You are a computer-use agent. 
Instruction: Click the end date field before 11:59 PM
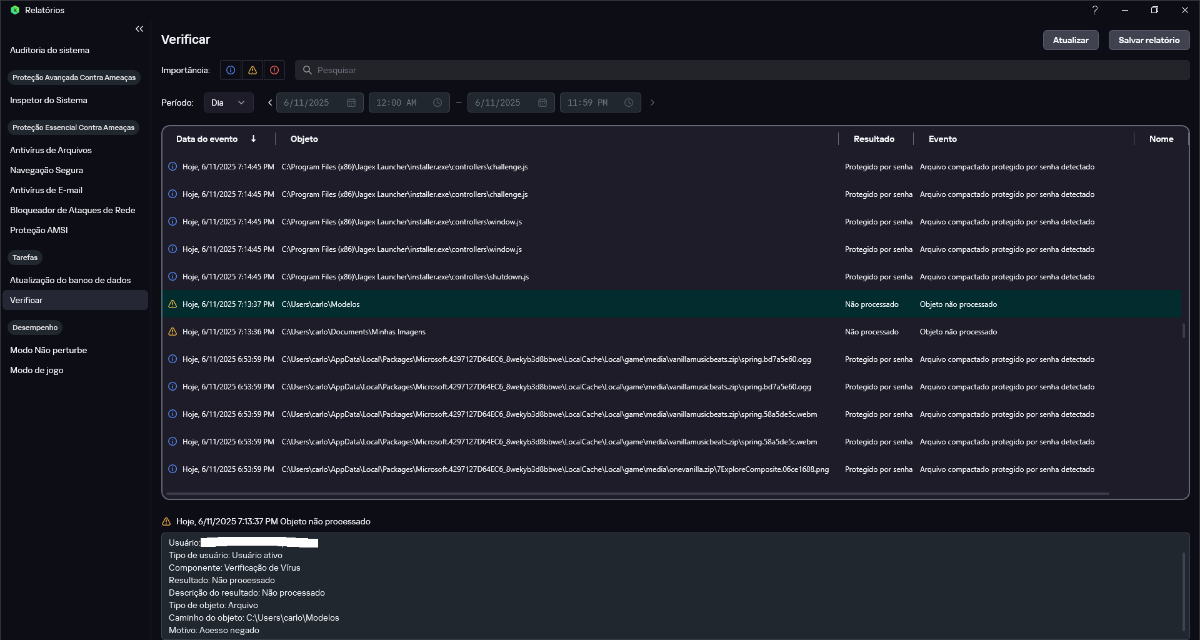(x=511, y=103)
